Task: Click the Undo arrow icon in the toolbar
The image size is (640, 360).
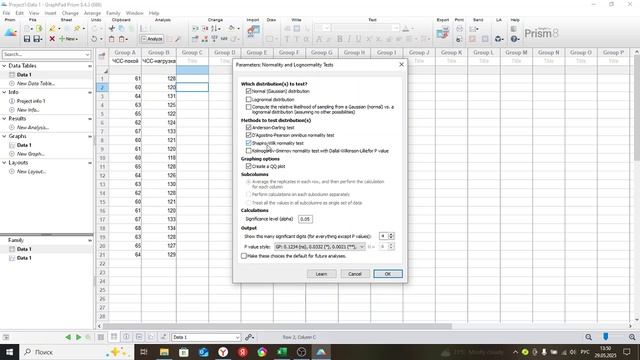Action: (94, 39)
